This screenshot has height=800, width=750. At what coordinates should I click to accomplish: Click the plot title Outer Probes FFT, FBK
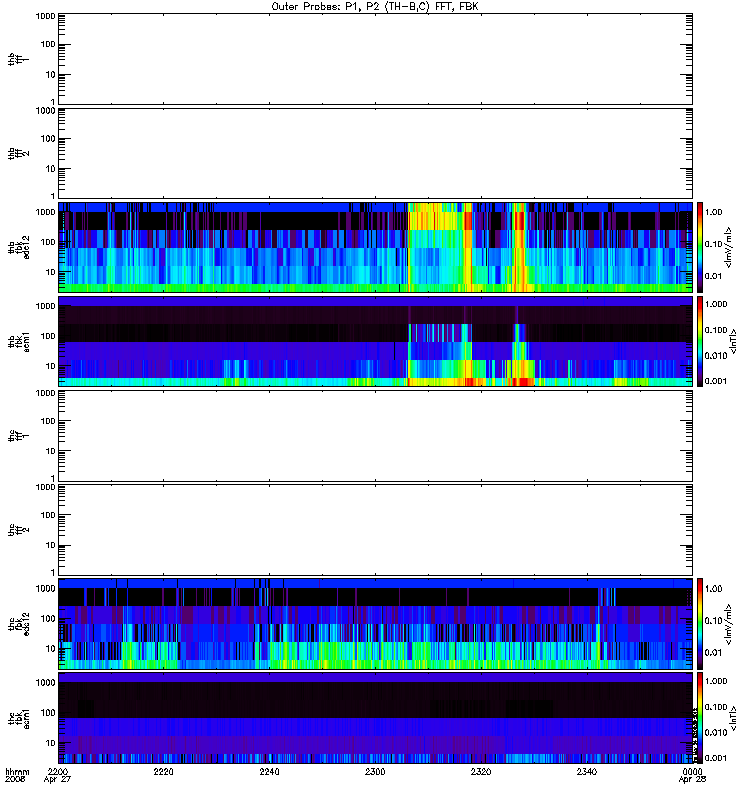click(x=375, y=7)
